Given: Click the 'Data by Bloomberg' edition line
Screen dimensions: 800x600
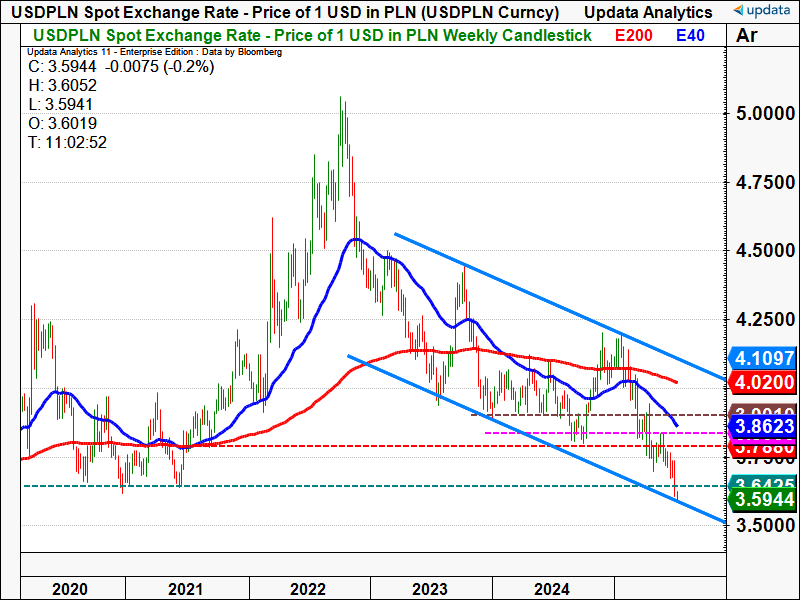Looking at the screenshot, I should pyautogui.click(x=154, y=52).
